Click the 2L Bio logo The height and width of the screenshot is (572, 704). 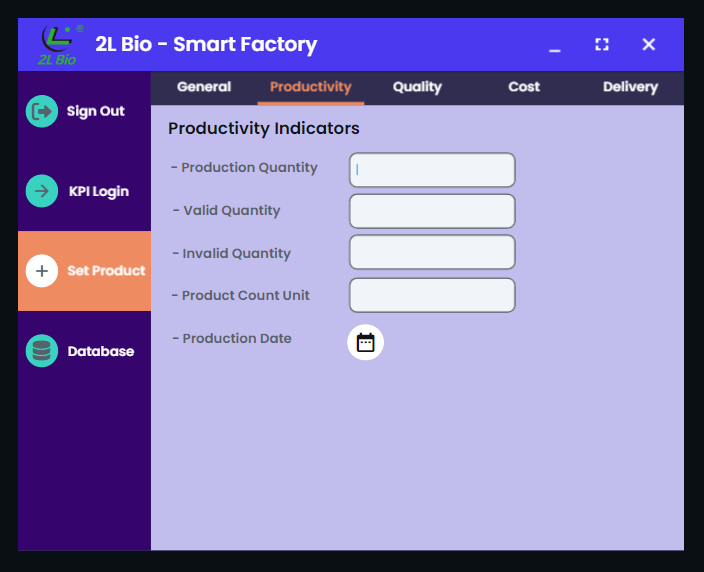(x=60, y=45)
